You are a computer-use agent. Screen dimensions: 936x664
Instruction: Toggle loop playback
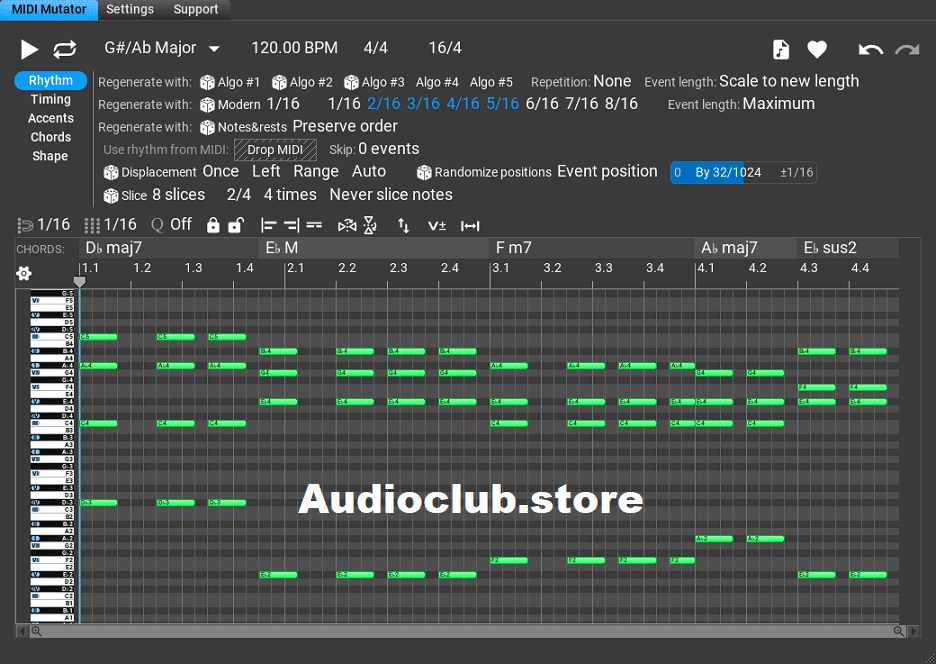[65, 49]
